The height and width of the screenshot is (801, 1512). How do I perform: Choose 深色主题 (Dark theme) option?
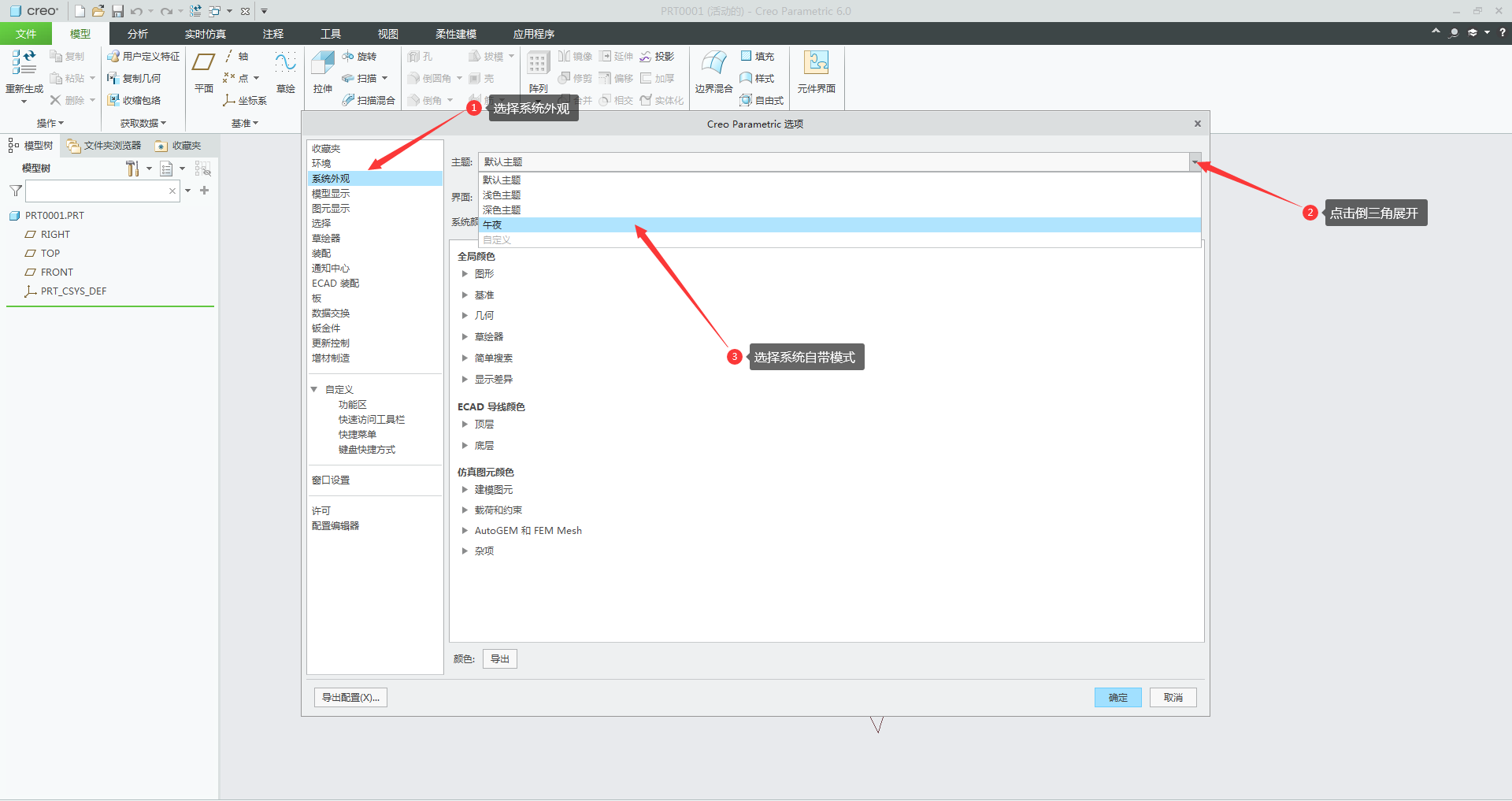tap(839, 210)
